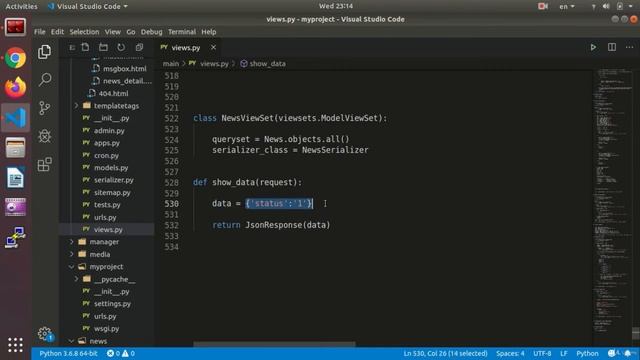This screenshot has height=360, width=640.
Task: Split the editor to the right
Action: click(611, 47)
